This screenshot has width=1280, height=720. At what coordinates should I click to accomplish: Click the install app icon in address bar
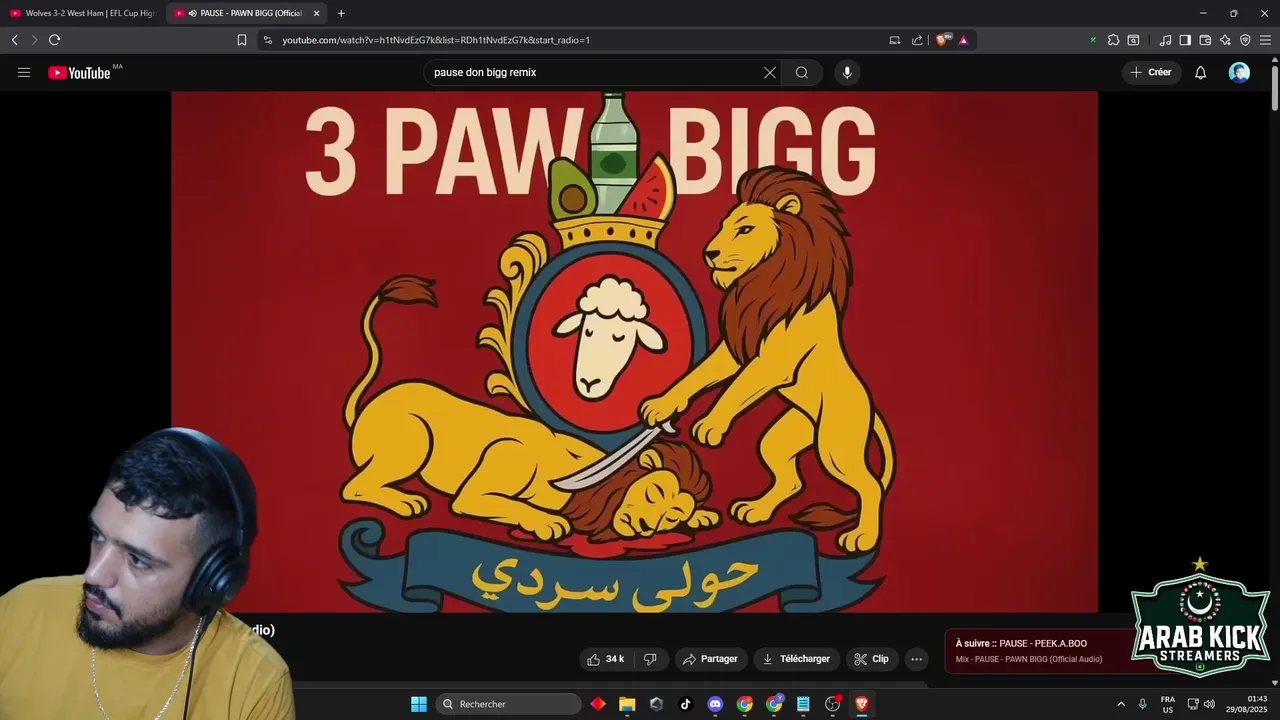click(x=895, y=40)
